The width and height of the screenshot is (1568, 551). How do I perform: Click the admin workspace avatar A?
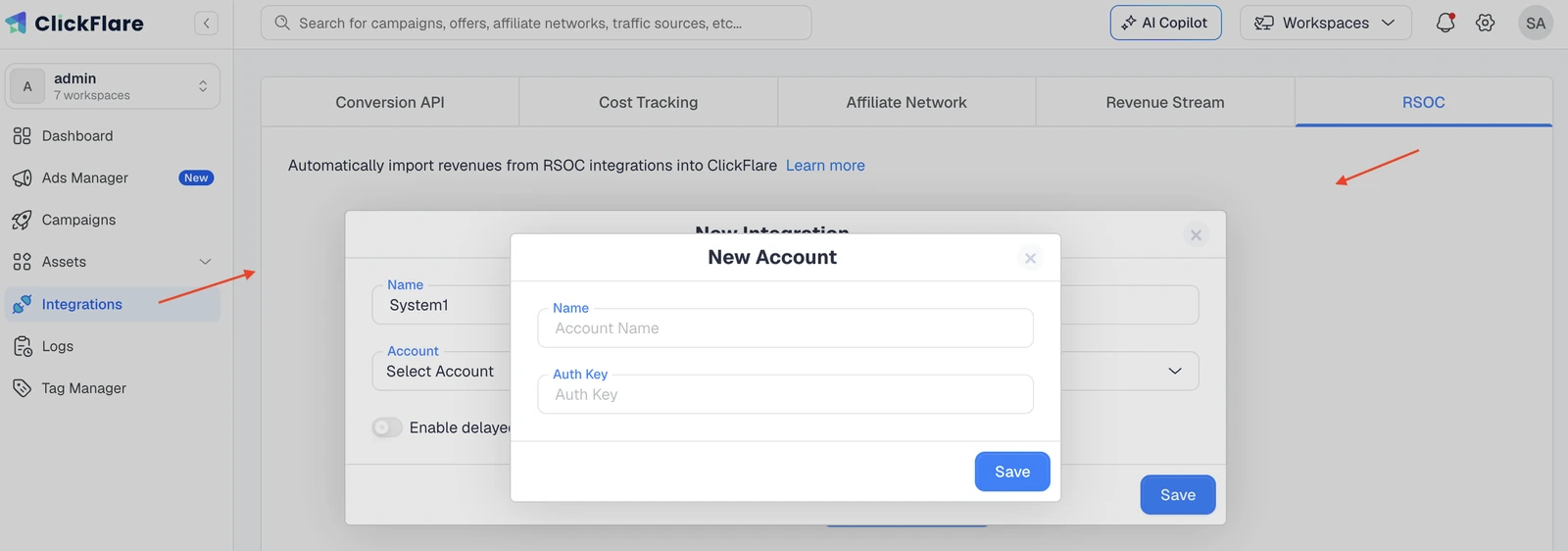tap(27, 86)
